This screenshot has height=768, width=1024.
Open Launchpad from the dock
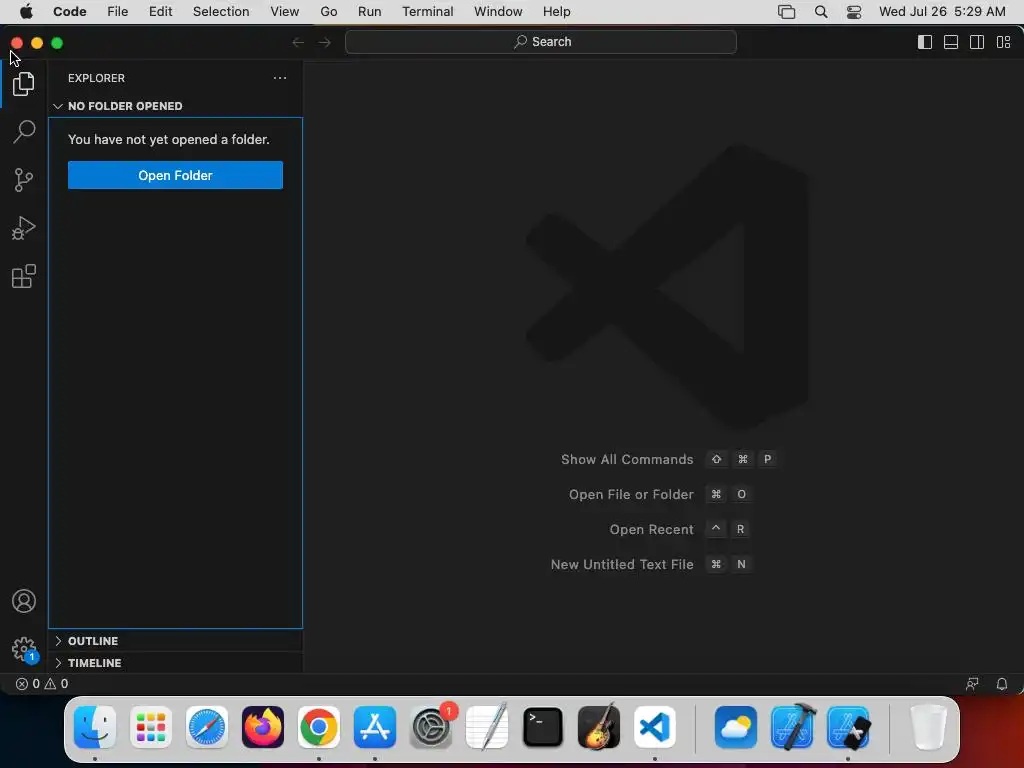coord(151,727)
